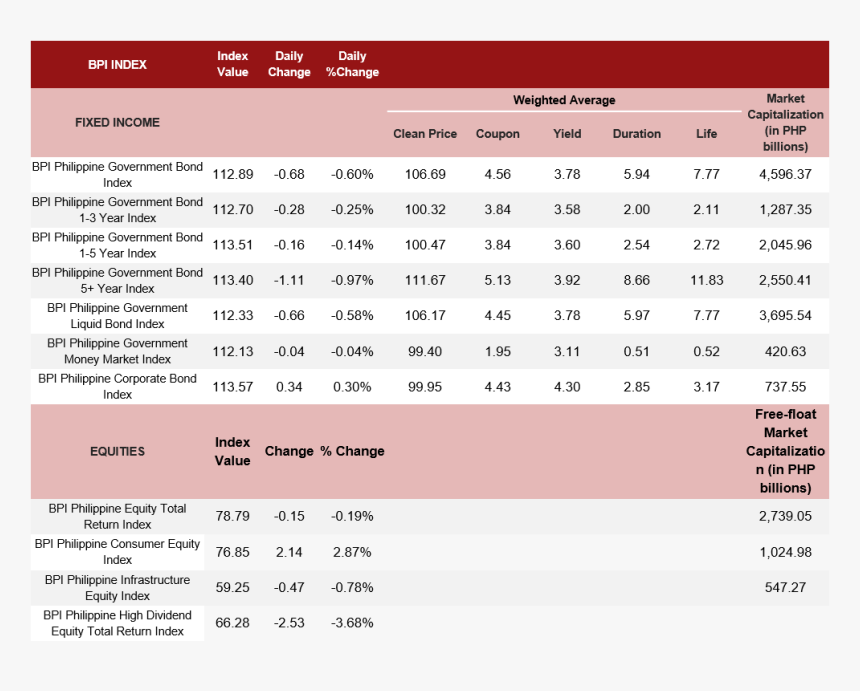Click market capitalization 1,287.35
Image resolution: width=860 pixels, height=691 pixels.
pyautogui.click(x=785, y=209)
